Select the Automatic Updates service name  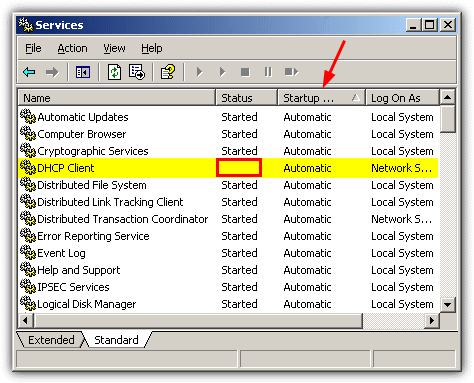[x=83, y=117]
